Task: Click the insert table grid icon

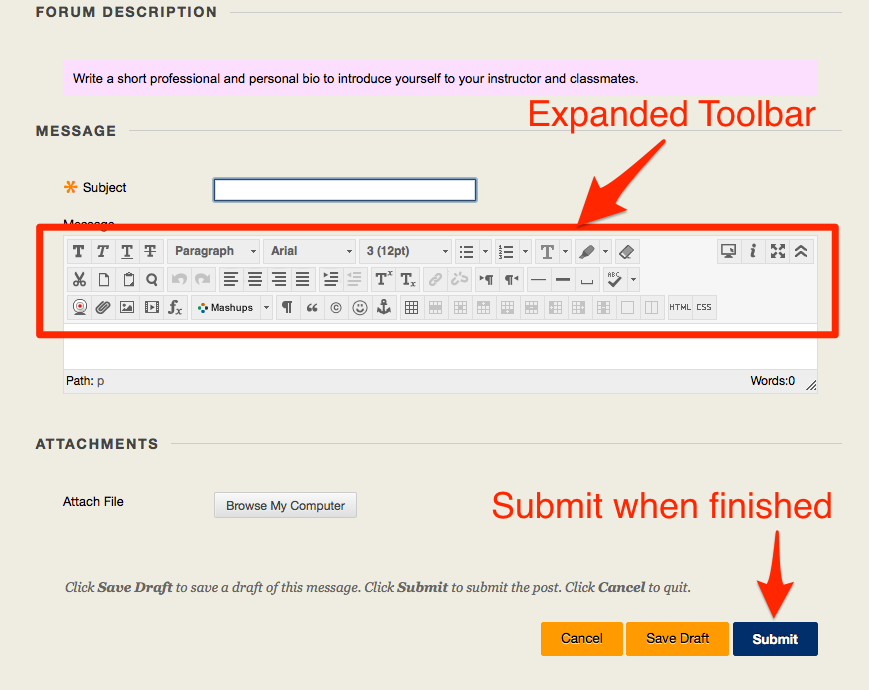Action: point(411,308)
